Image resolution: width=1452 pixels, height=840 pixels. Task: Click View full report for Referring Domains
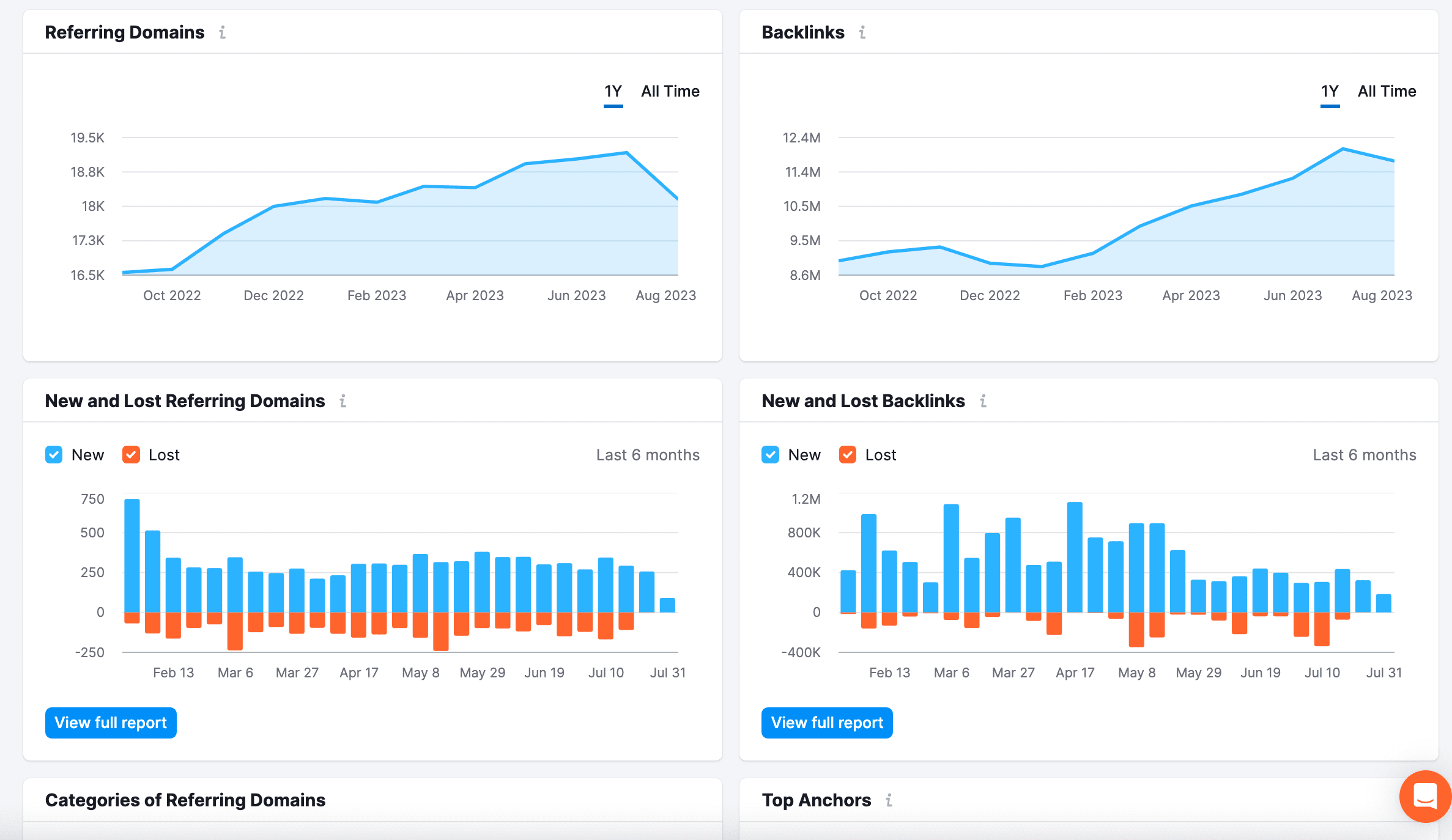[x=110, y=722]
